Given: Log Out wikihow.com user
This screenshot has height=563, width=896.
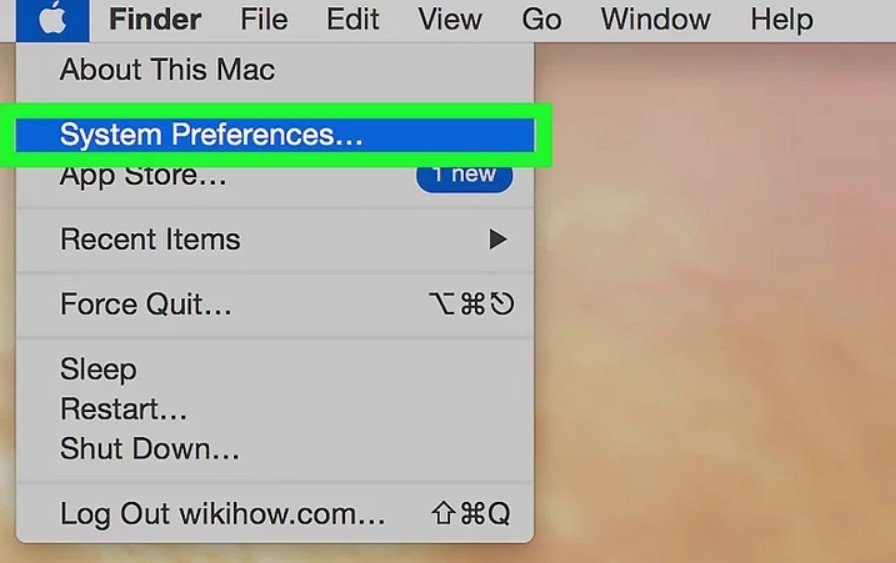Looking at the screenshot, I should (275, 513).
